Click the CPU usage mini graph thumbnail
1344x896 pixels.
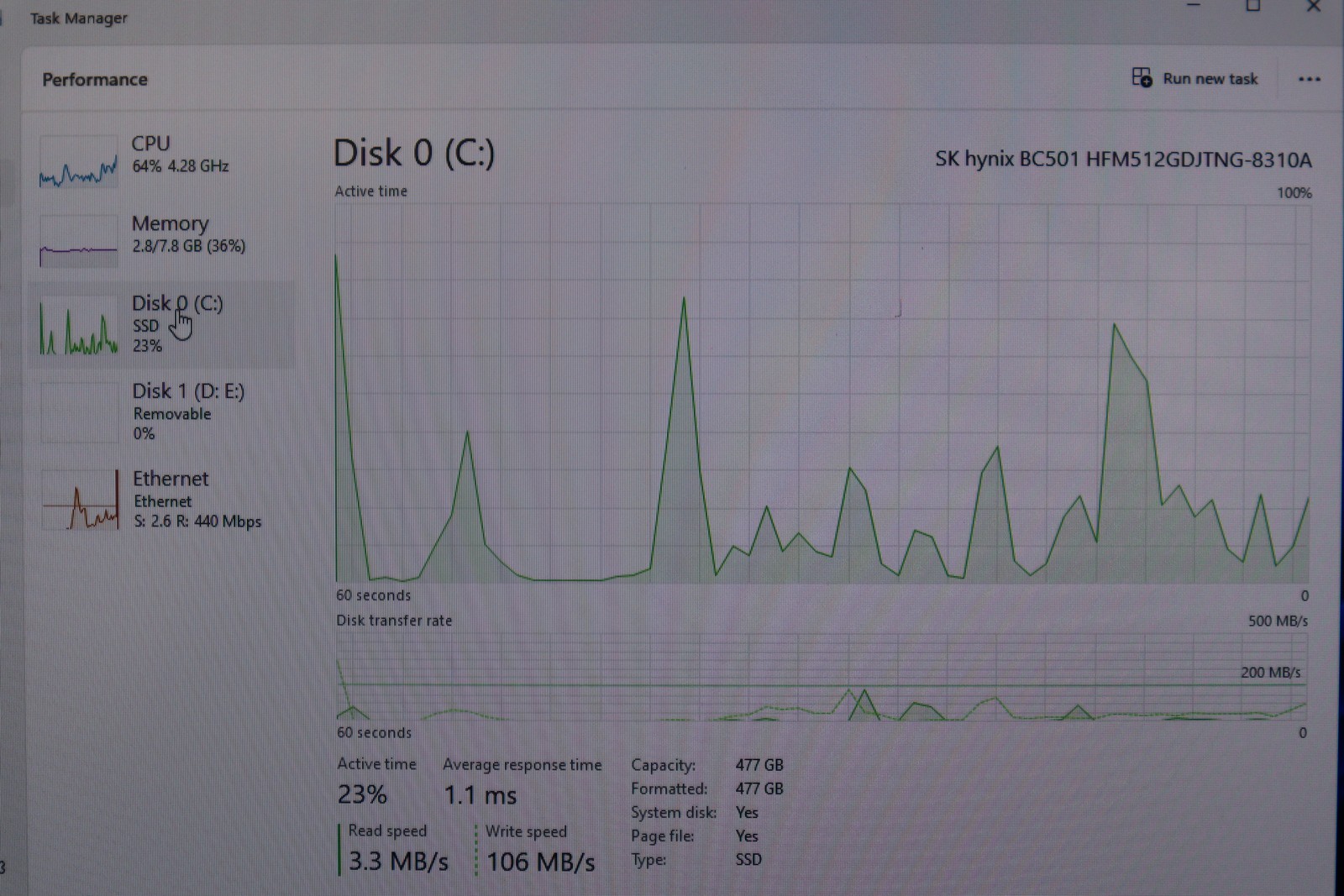pos(79,162)
